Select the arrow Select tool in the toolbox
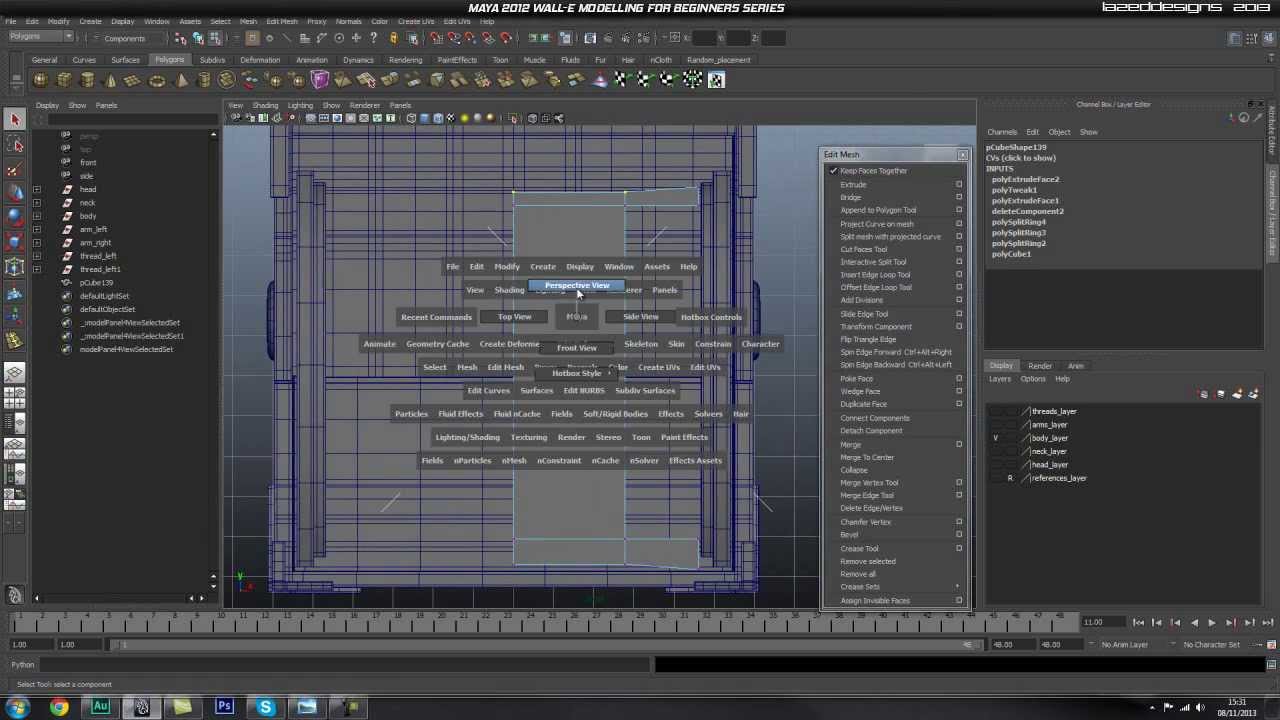The width and height of the screenshot is (1280, 720). [x=15, y=120]
